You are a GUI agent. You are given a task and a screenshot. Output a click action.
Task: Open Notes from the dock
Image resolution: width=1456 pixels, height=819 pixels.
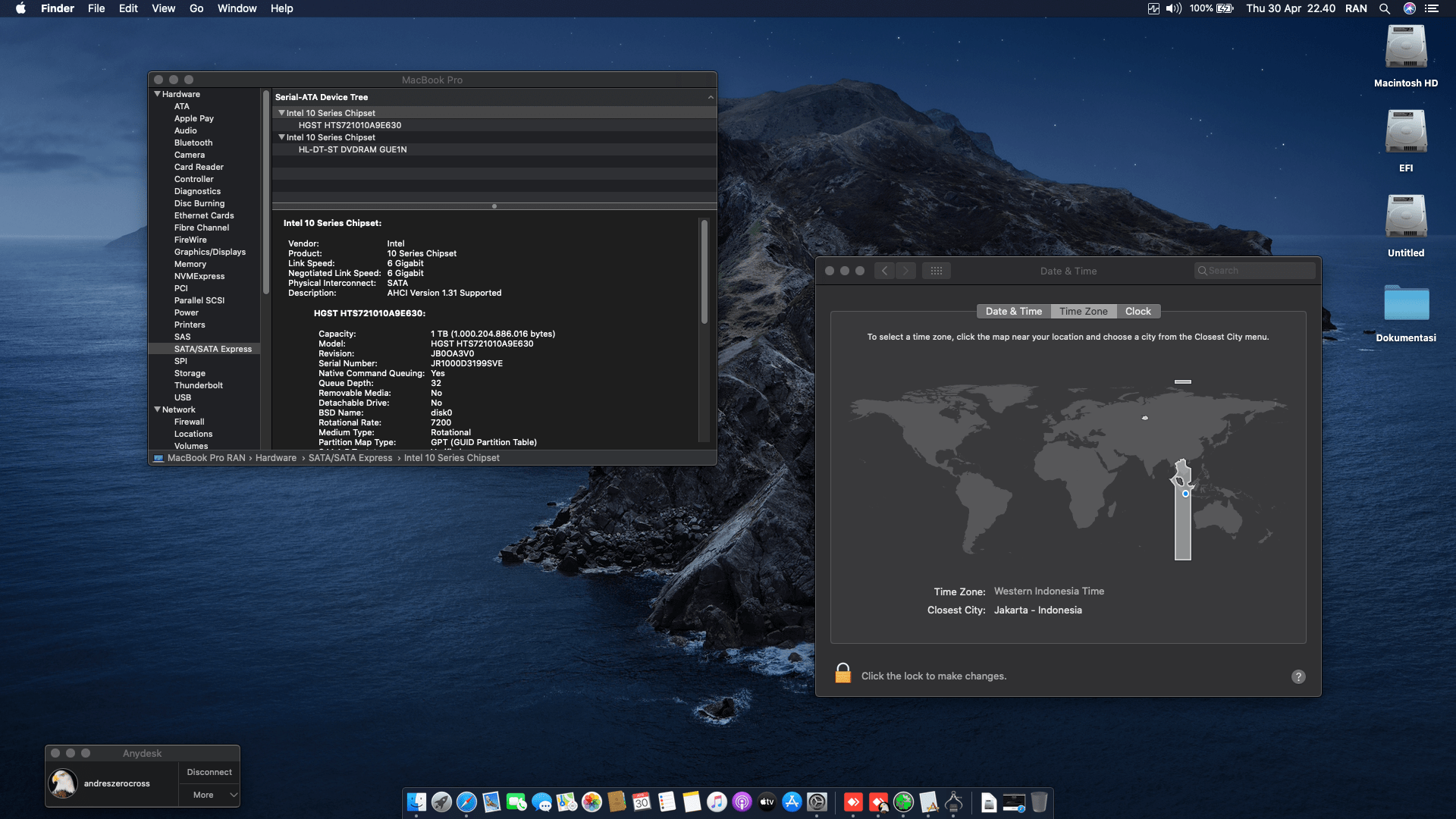click(692, 802)
